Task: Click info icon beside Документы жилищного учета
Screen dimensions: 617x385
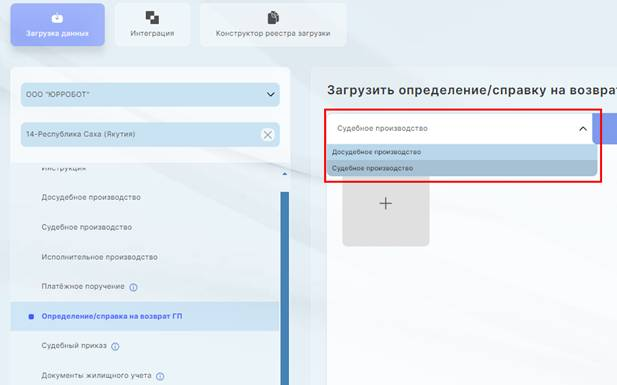Action: pyautogui.click(x=160, y=376)
